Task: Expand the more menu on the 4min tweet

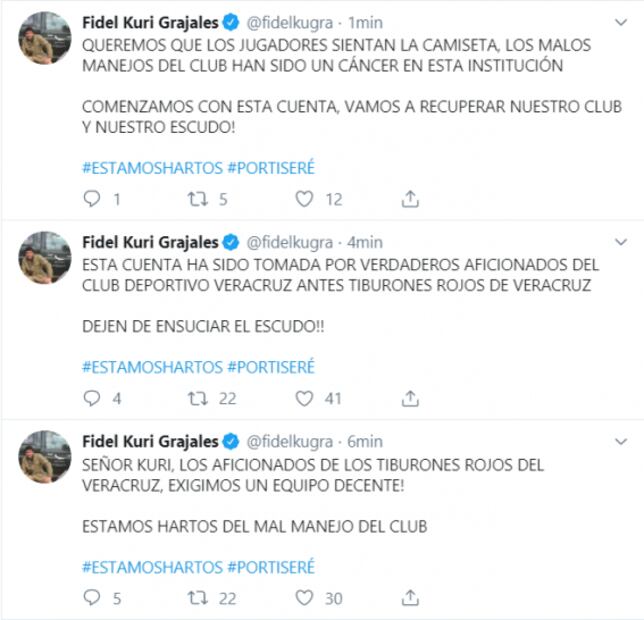Action: coord(621,242)
